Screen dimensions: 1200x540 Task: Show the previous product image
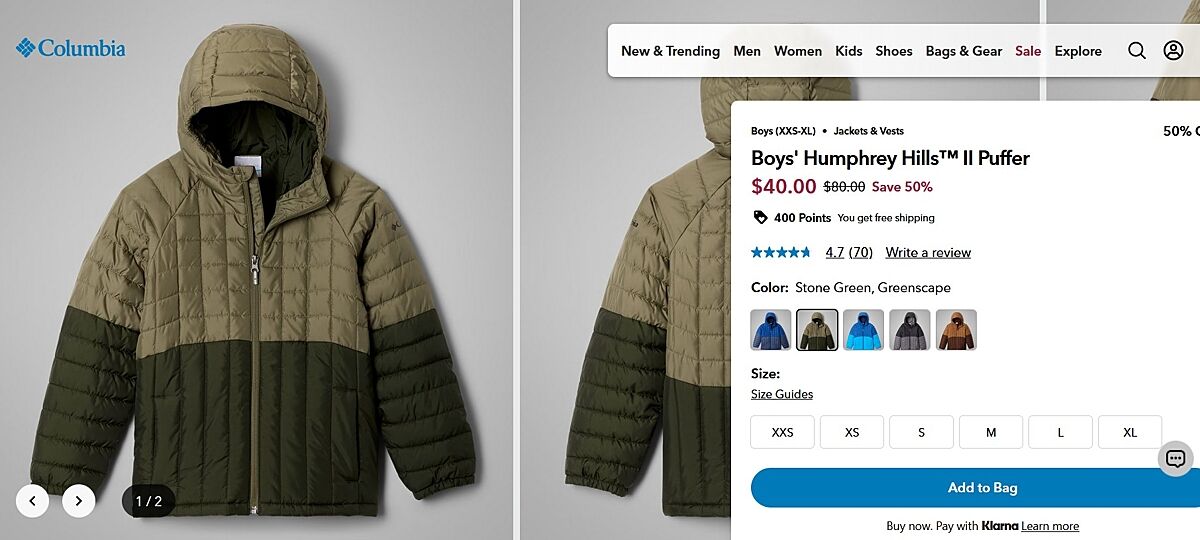pyautogui.click(x=33, y=501)
